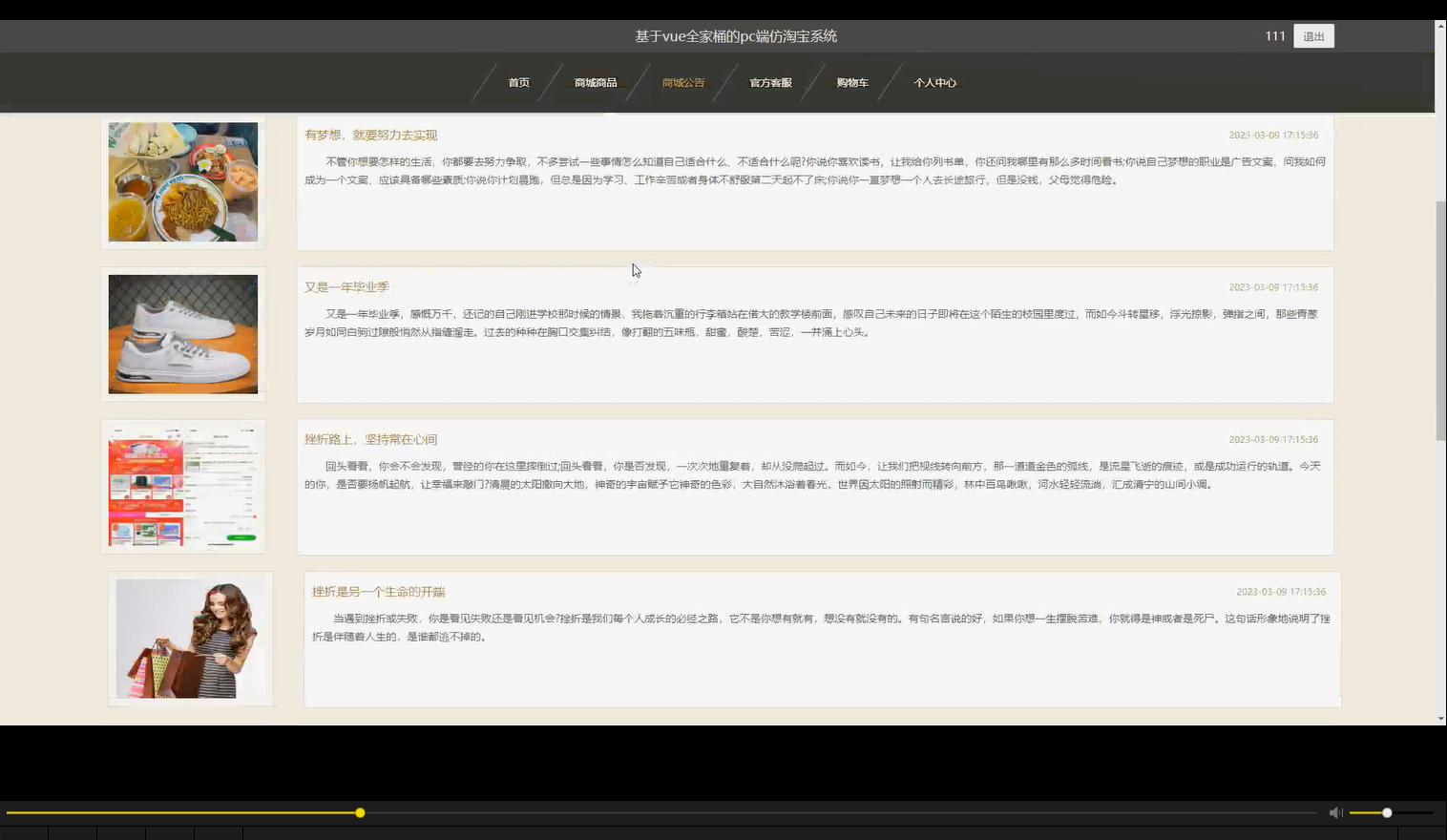Open announcement 挫折是另一个生命的开端
Image resolution: width=1447 pixels, height=840 pixels.
379,591
